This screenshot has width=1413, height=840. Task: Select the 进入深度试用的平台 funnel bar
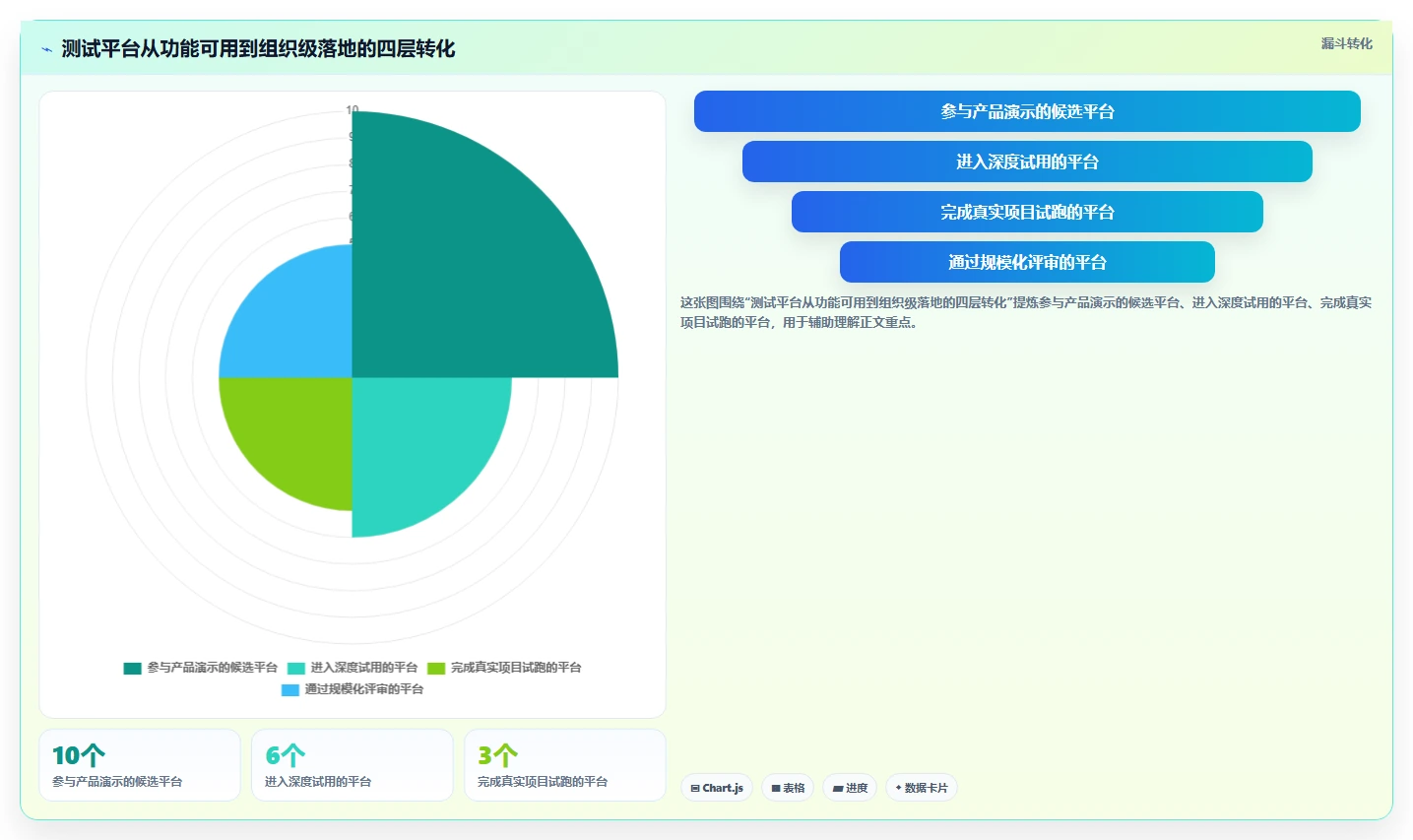click(1027, 162)
